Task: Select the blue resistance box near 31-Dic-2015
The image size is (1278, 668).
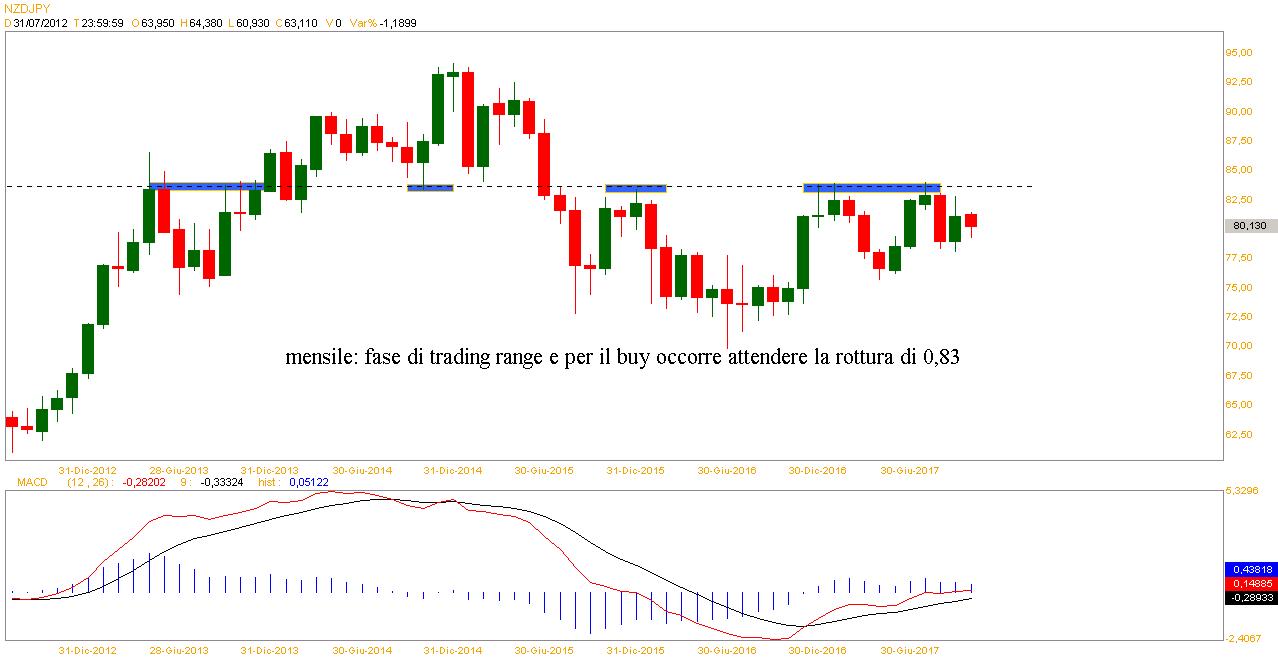Action: tap(636, 187)
